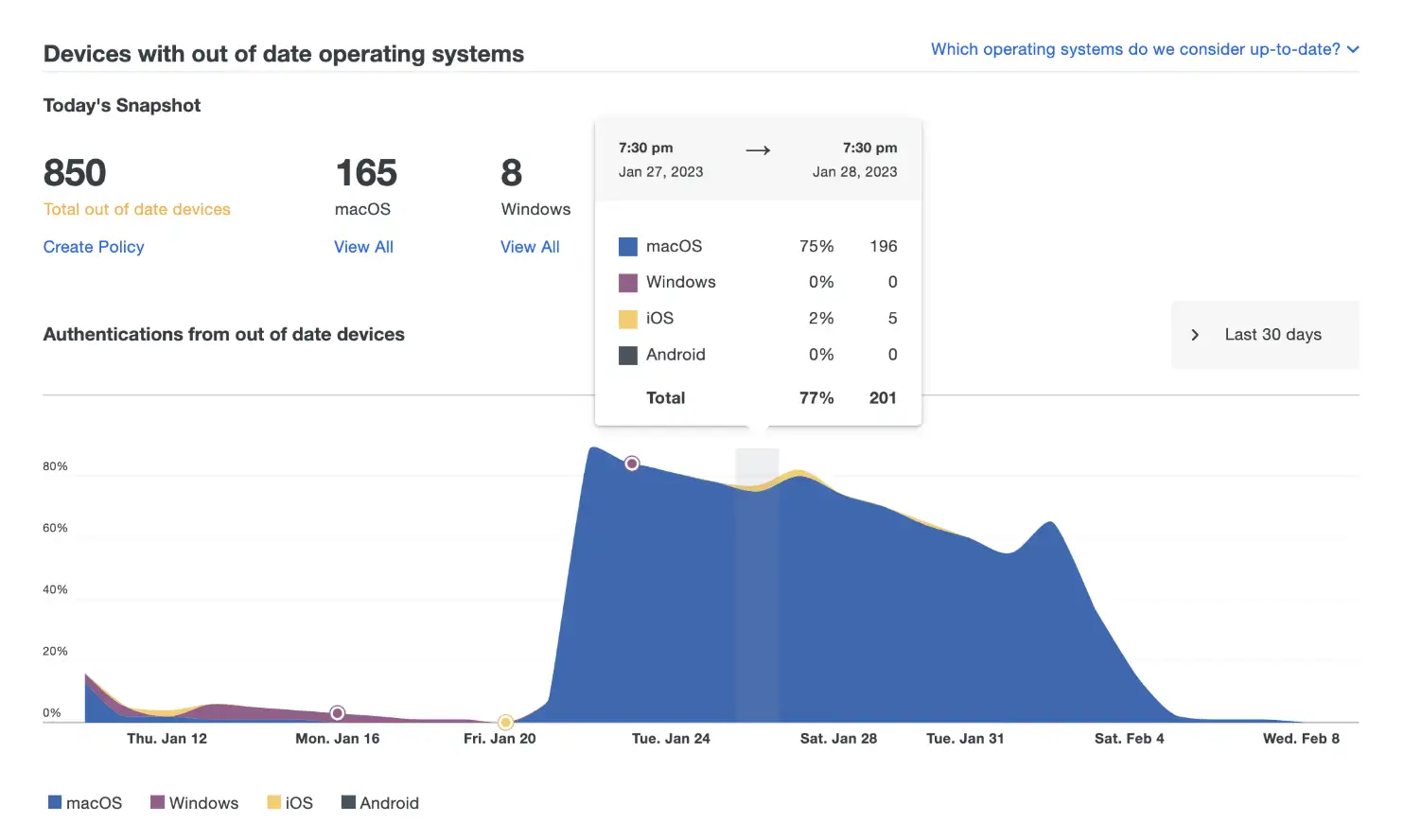This screenshot has height=840, width=1421.
Task: Select the circled data point on Mon Jan 16
Action: pos(338,712)
